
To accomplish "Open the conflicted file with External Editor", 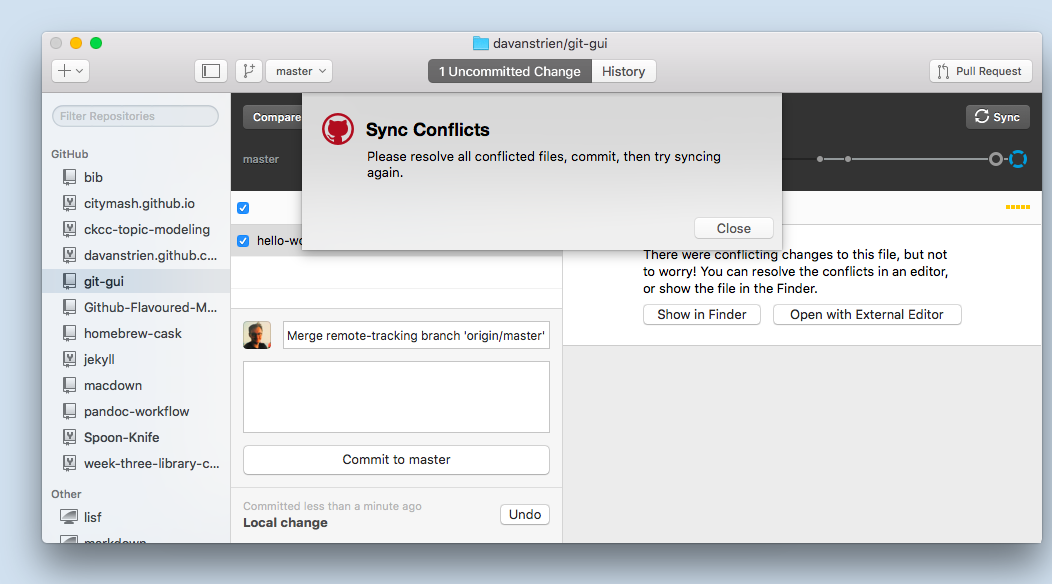I will (x=866, y=314).
